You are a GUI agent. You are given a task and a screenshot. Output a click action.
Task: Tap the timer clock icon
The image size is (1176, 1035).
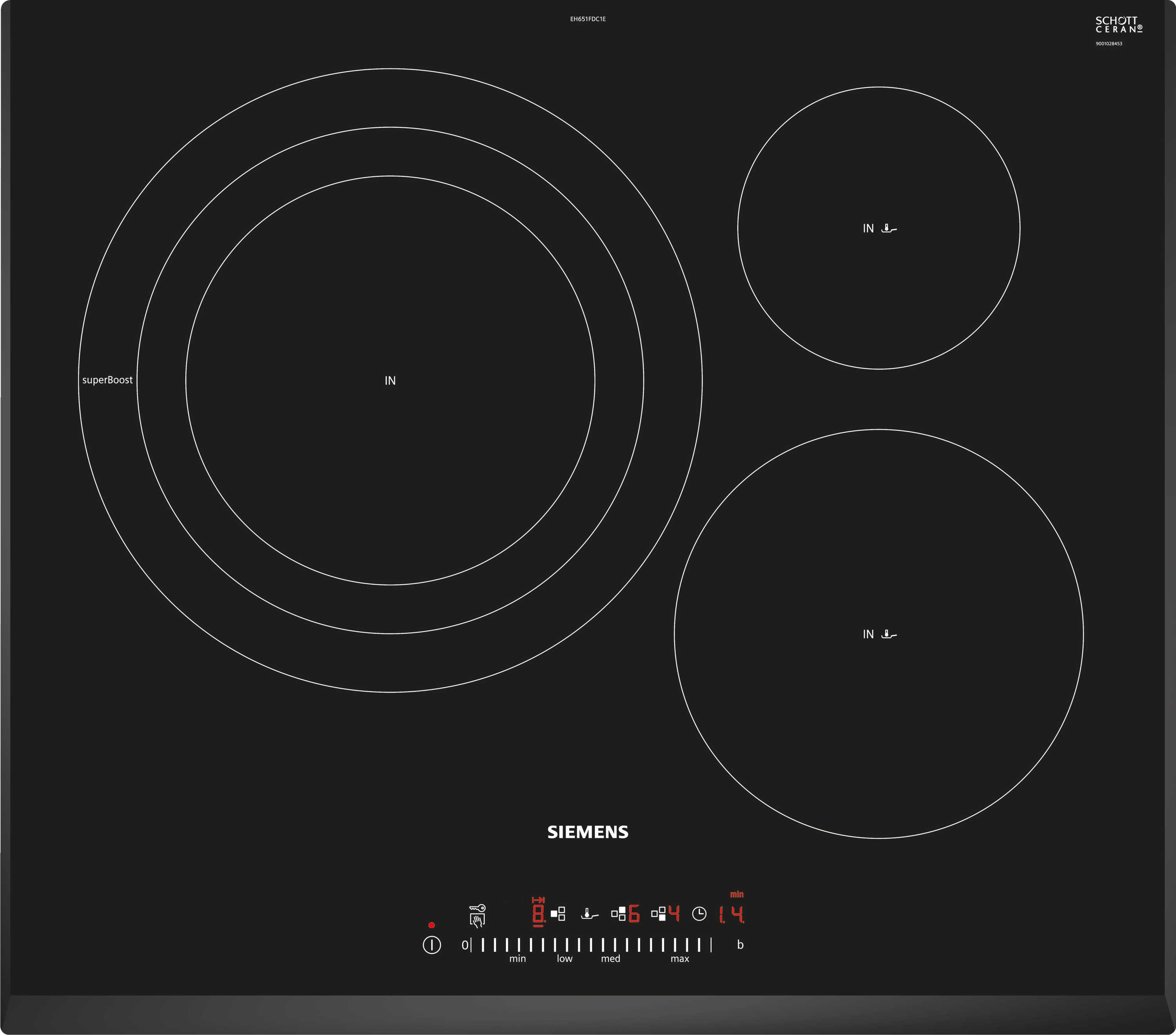pos(699,914)
